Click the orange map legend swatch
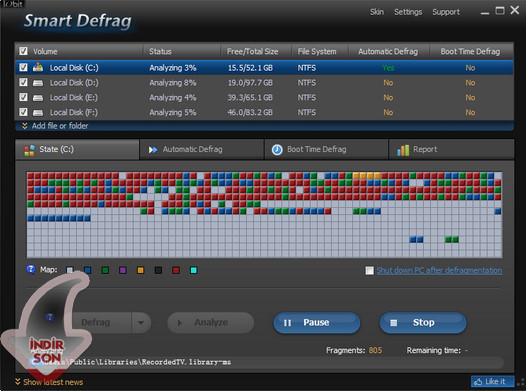 coord(141,270)
